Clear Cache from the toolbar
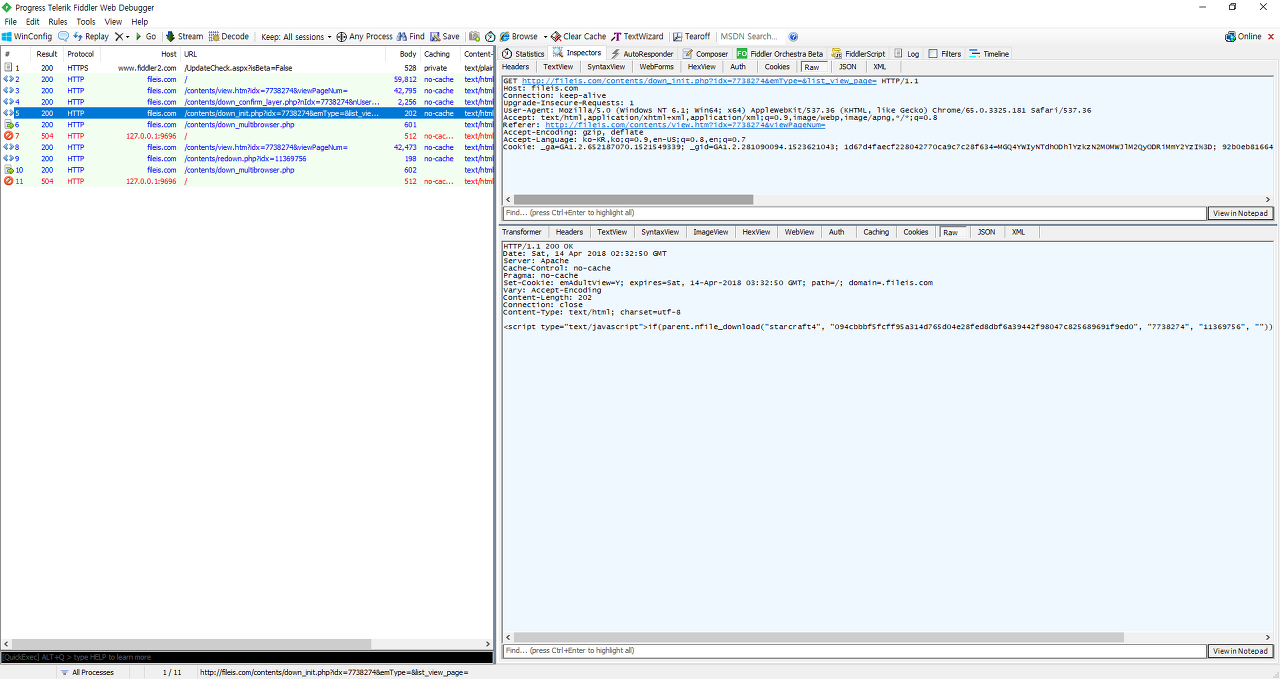The width and height of the screenshot is (1280, 679). pos(578,36)
